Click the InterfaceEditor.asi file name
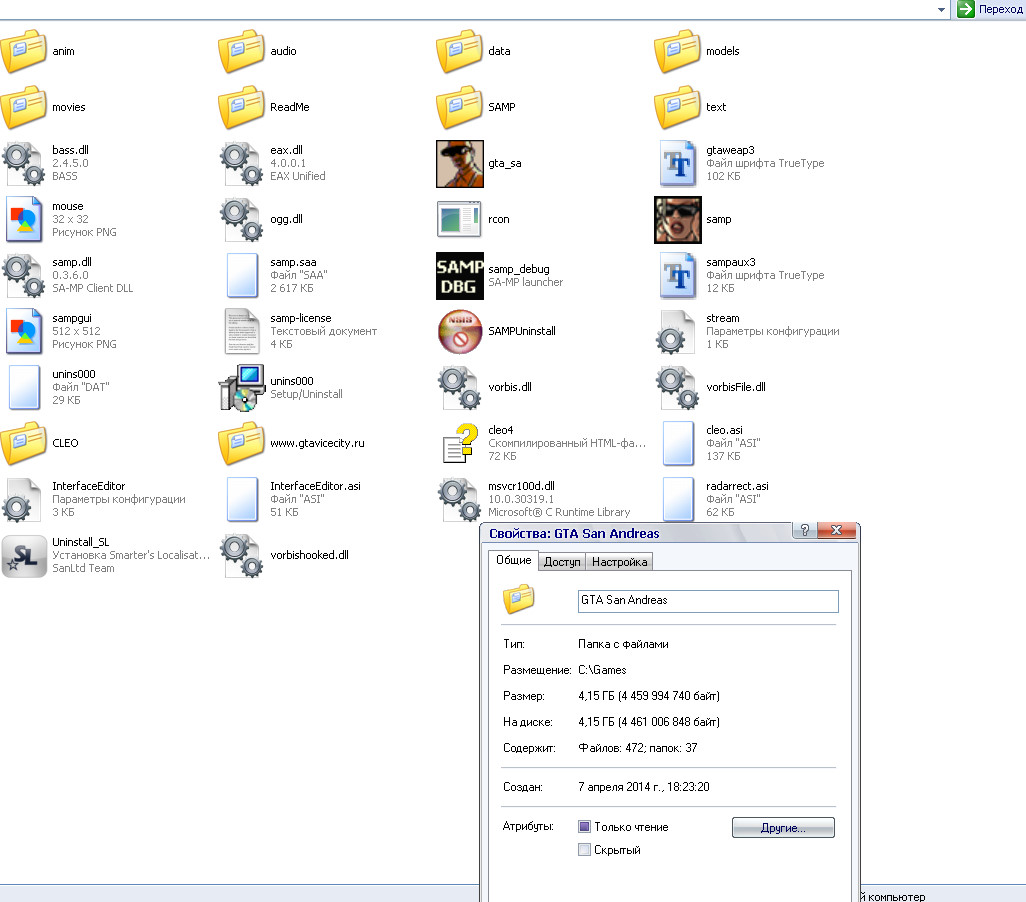 315,486
